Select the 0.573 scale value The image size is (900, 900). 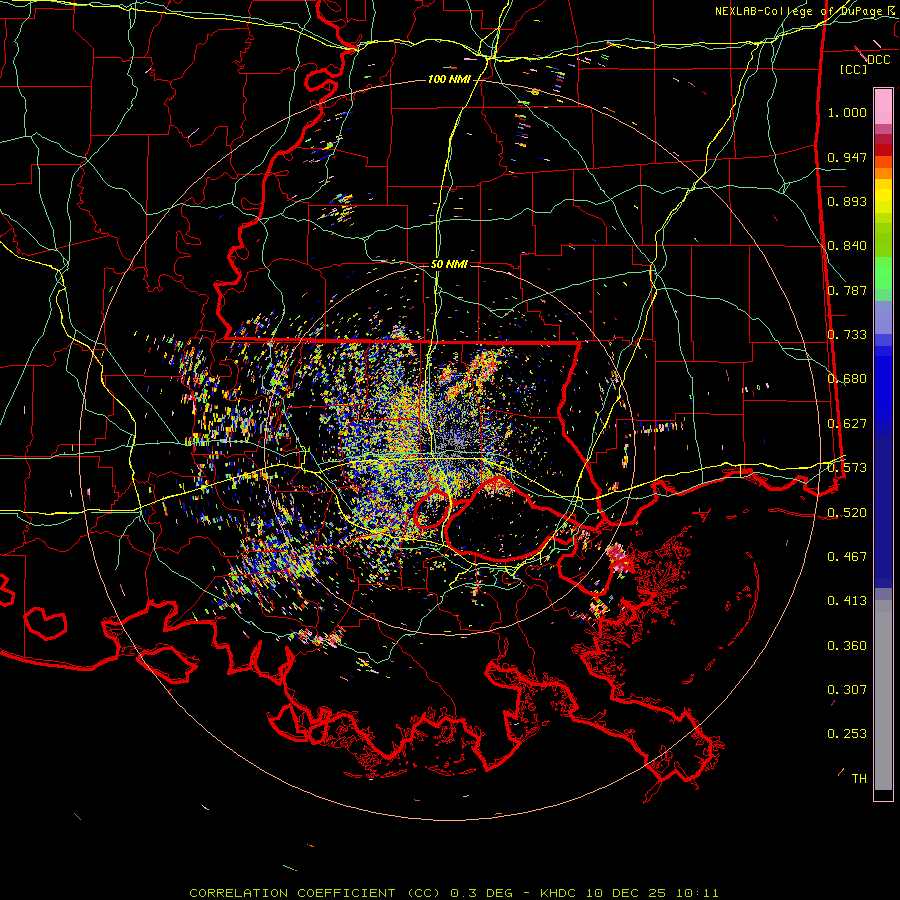(847, 468)
